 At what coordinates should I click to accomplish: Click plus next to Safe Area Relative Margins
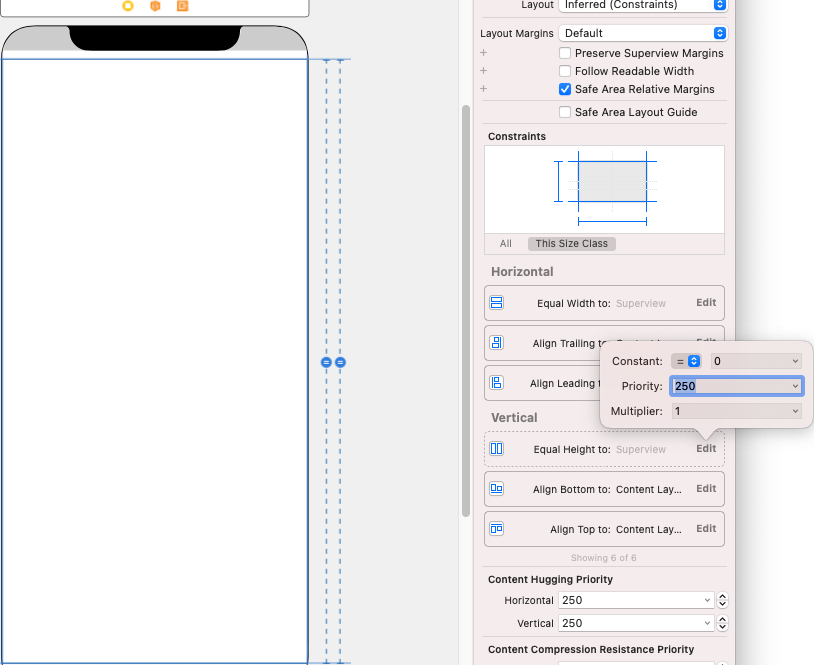tap(483, 89)
